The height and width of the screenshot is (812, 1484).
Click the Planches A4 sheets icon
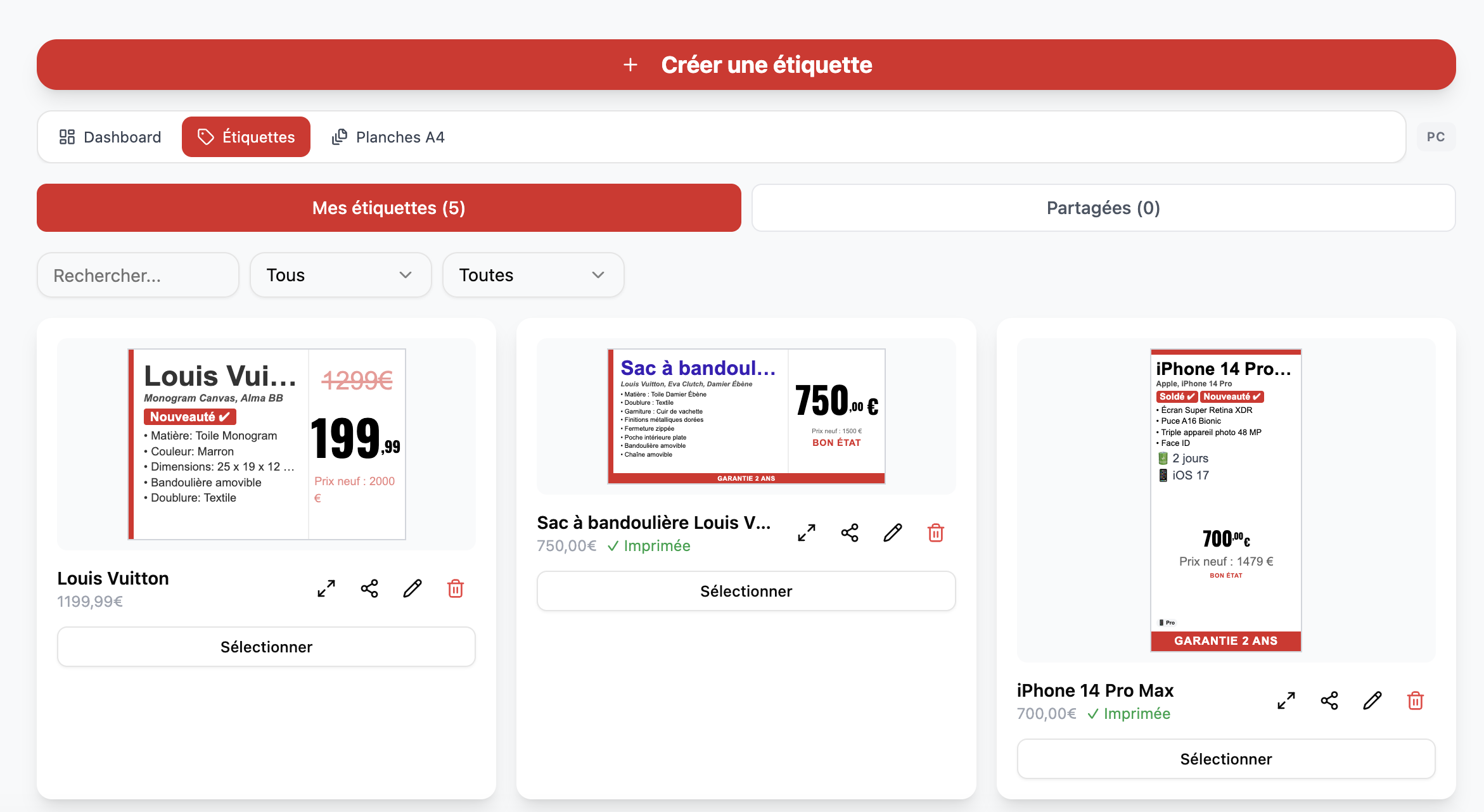[x=340, y=137]
